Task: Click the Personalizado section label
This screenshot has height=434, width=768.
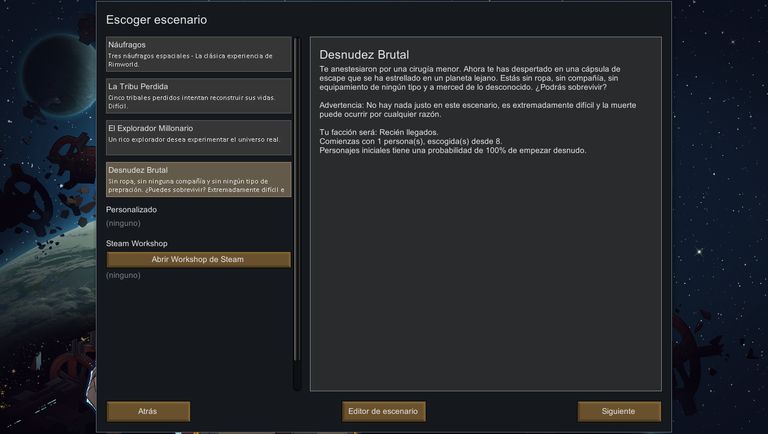Action: (x=131, y=210)
